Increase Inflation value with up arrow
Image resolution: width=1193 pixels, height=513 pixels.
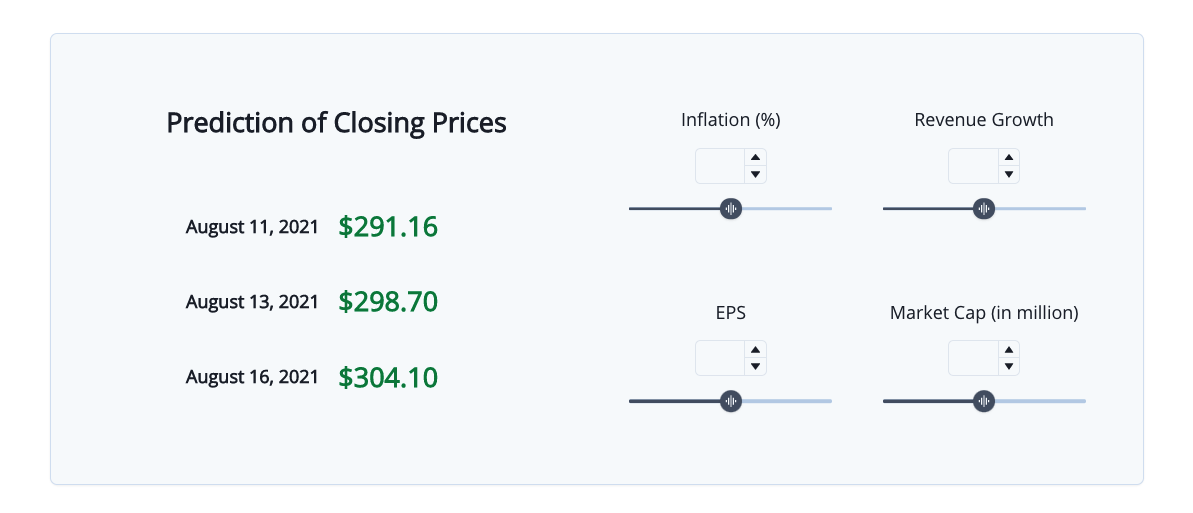[756, 157]
